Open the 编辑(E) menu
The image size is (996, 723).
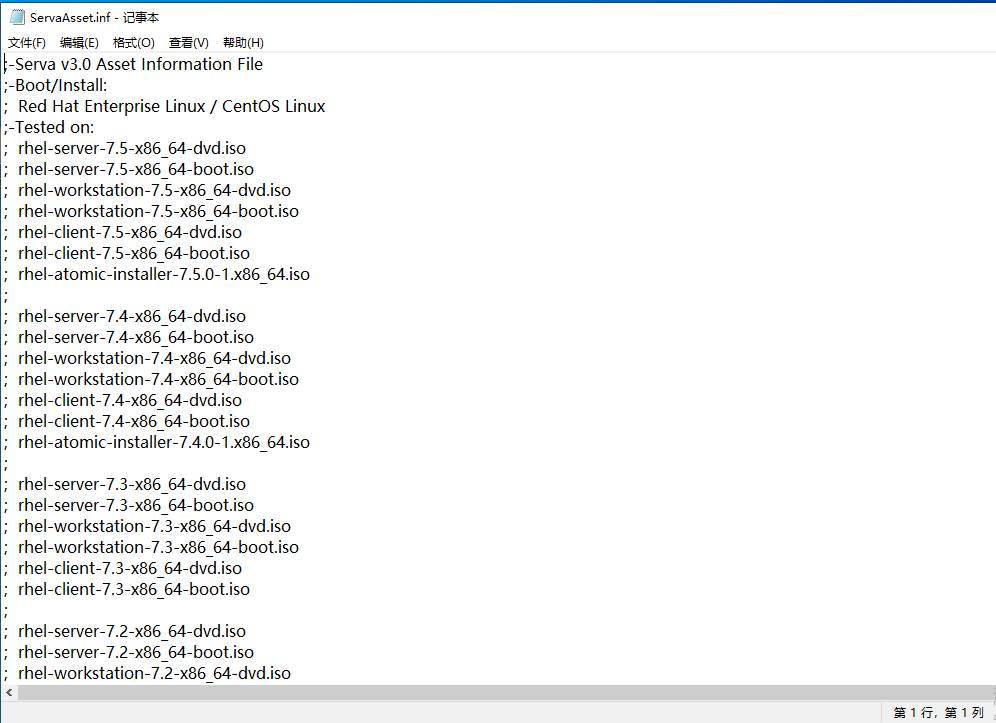[x=79, y=42]
